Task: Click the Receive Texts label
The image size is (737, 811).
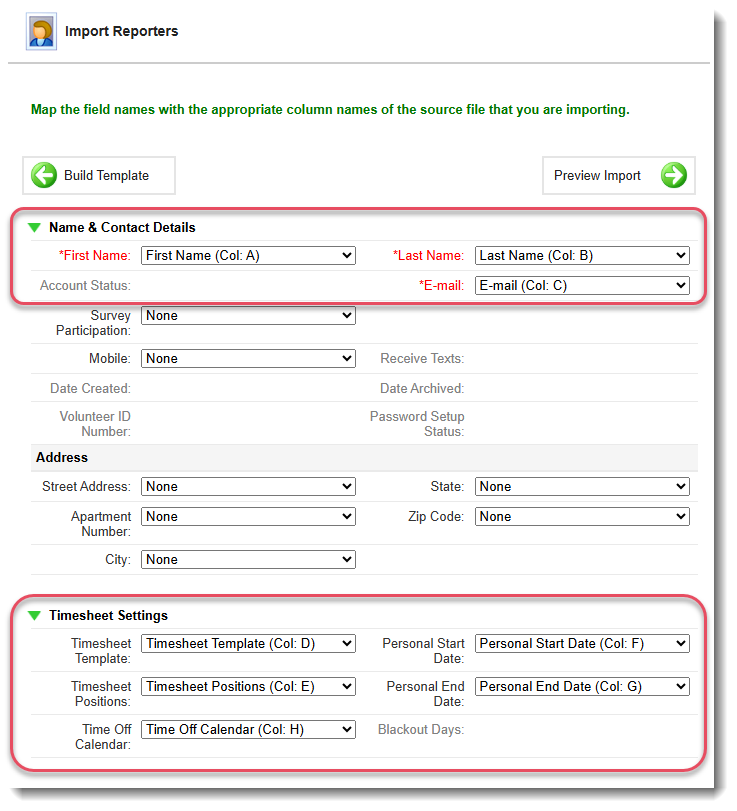Action: [422, 358]
